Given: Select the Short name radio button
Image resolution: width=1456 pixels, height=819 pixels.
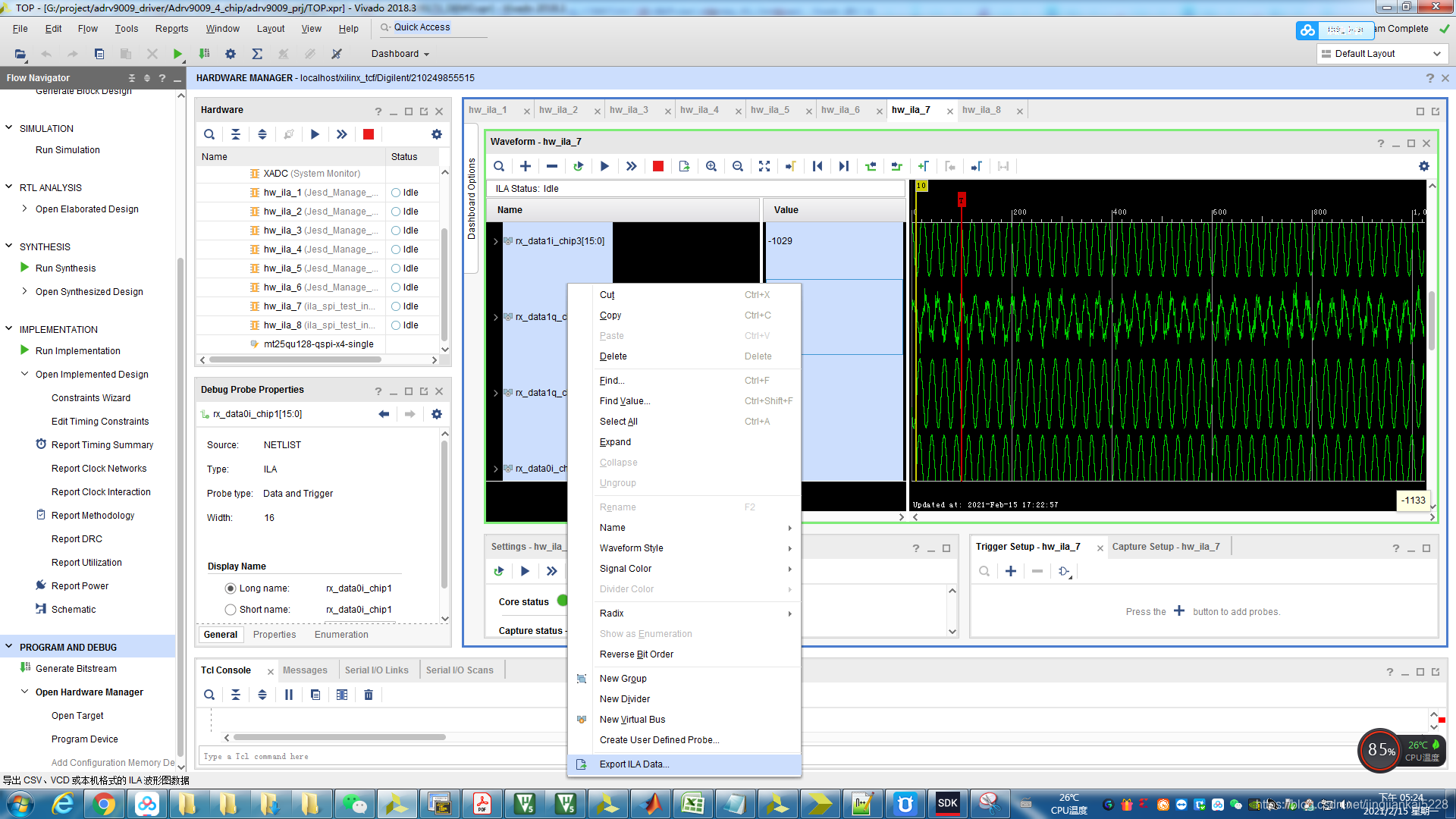Looking at the screenshot, I should tap(231, 609).
